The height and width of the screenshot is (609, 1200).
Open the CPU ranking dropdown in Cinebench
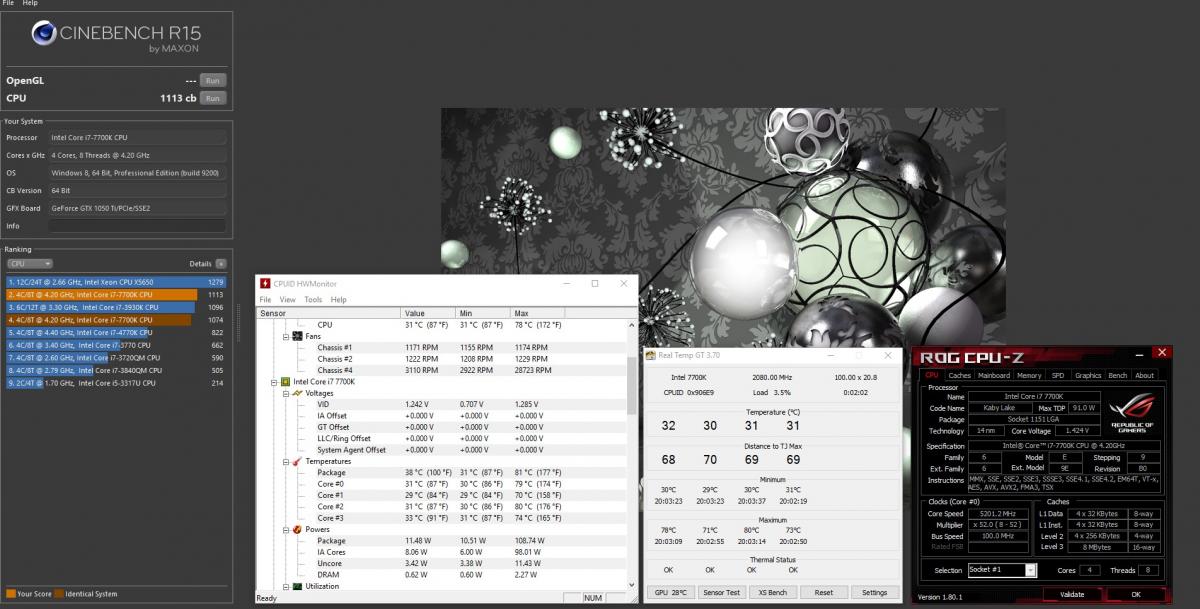pos(31,264)
